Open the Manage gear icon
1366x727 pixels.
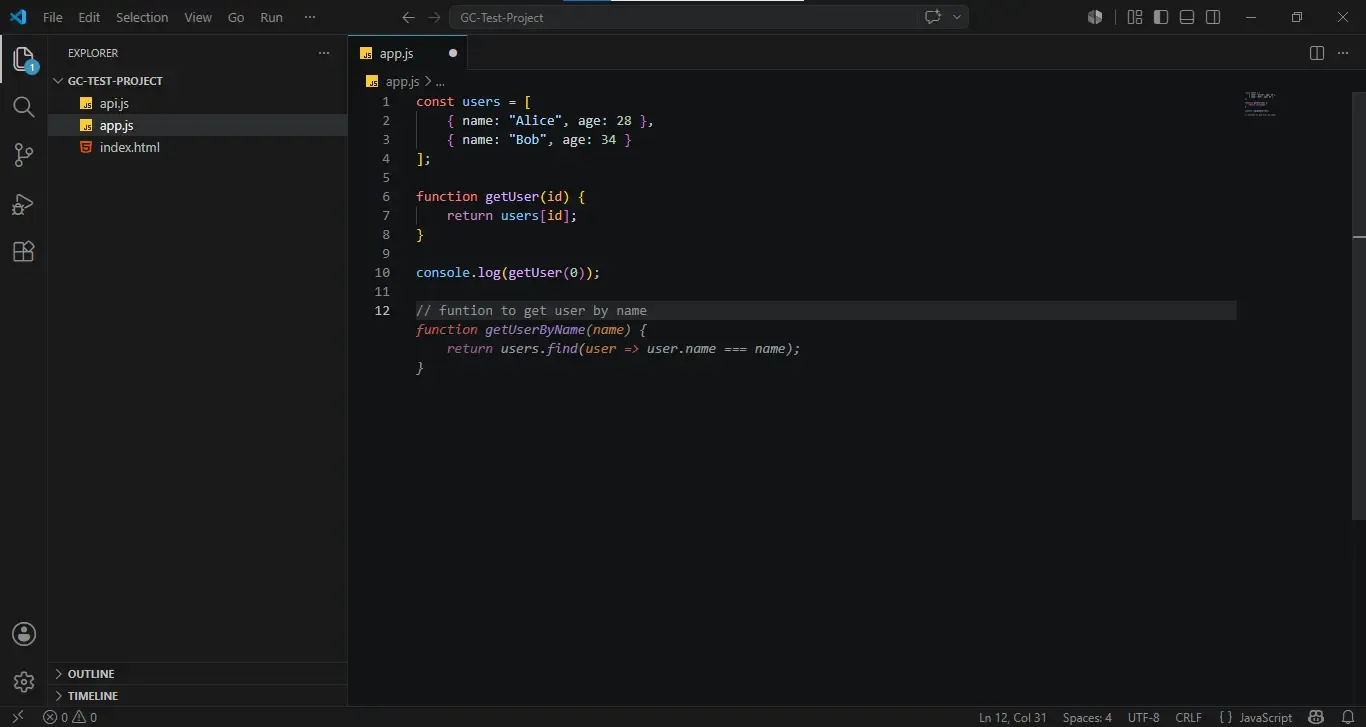[24, 682]
